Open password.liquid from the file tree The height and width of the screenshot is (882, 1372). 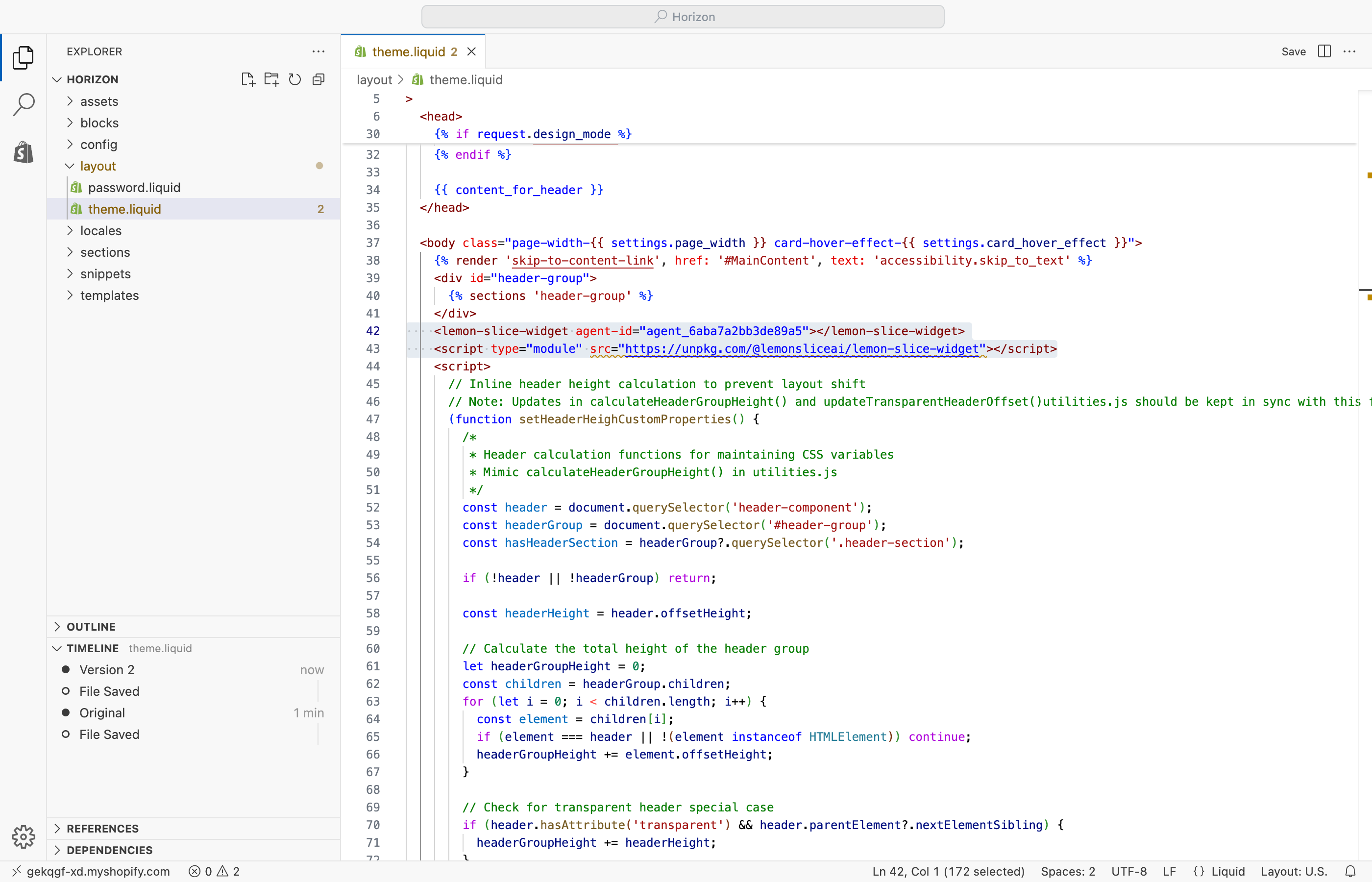pyautogui.click(x=134, y=188)
